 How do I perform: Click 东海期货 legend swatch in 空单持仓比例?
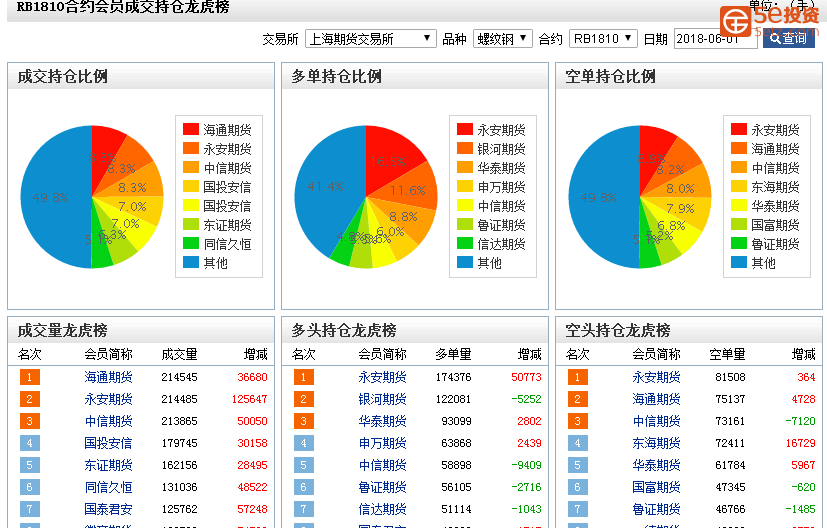(739, 186)
